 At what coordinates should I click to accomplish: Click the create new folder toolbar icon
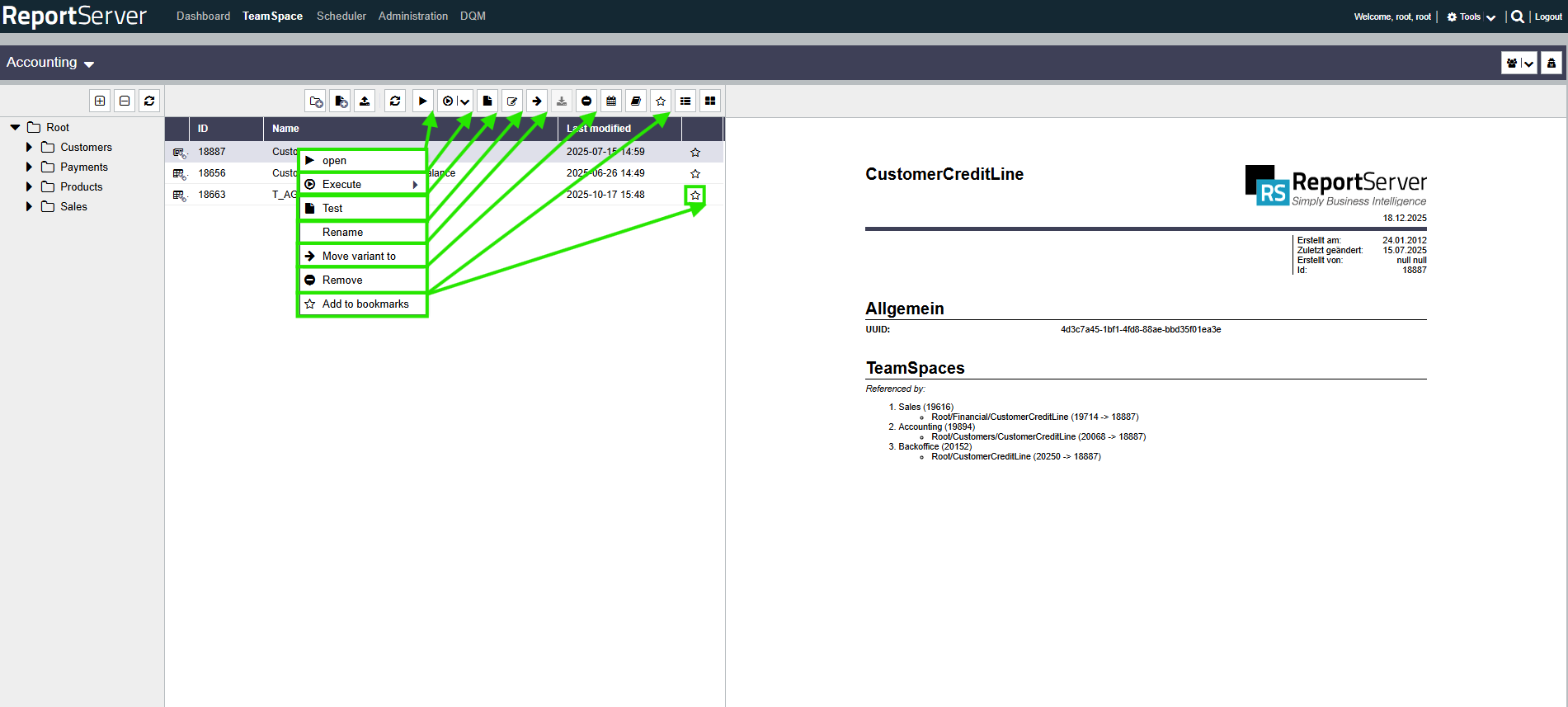point(316,101)
